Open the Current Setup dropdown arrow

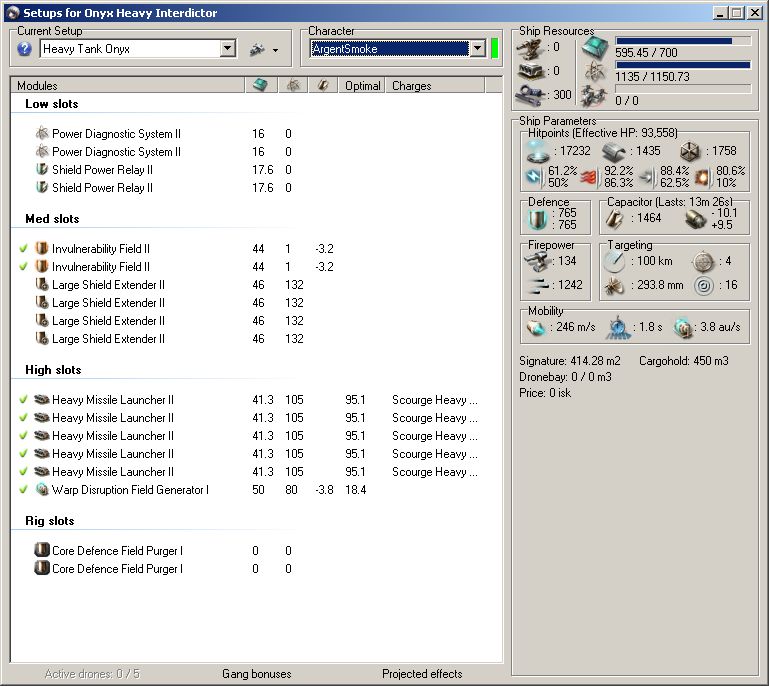(227, 49)
